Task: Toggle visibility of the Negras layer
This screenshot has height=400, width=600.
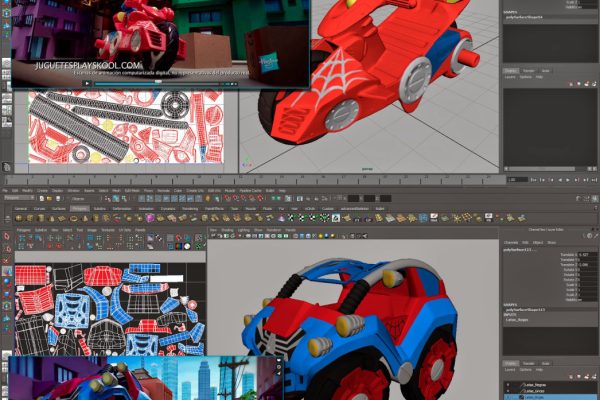Action: [x=508, y=385]
